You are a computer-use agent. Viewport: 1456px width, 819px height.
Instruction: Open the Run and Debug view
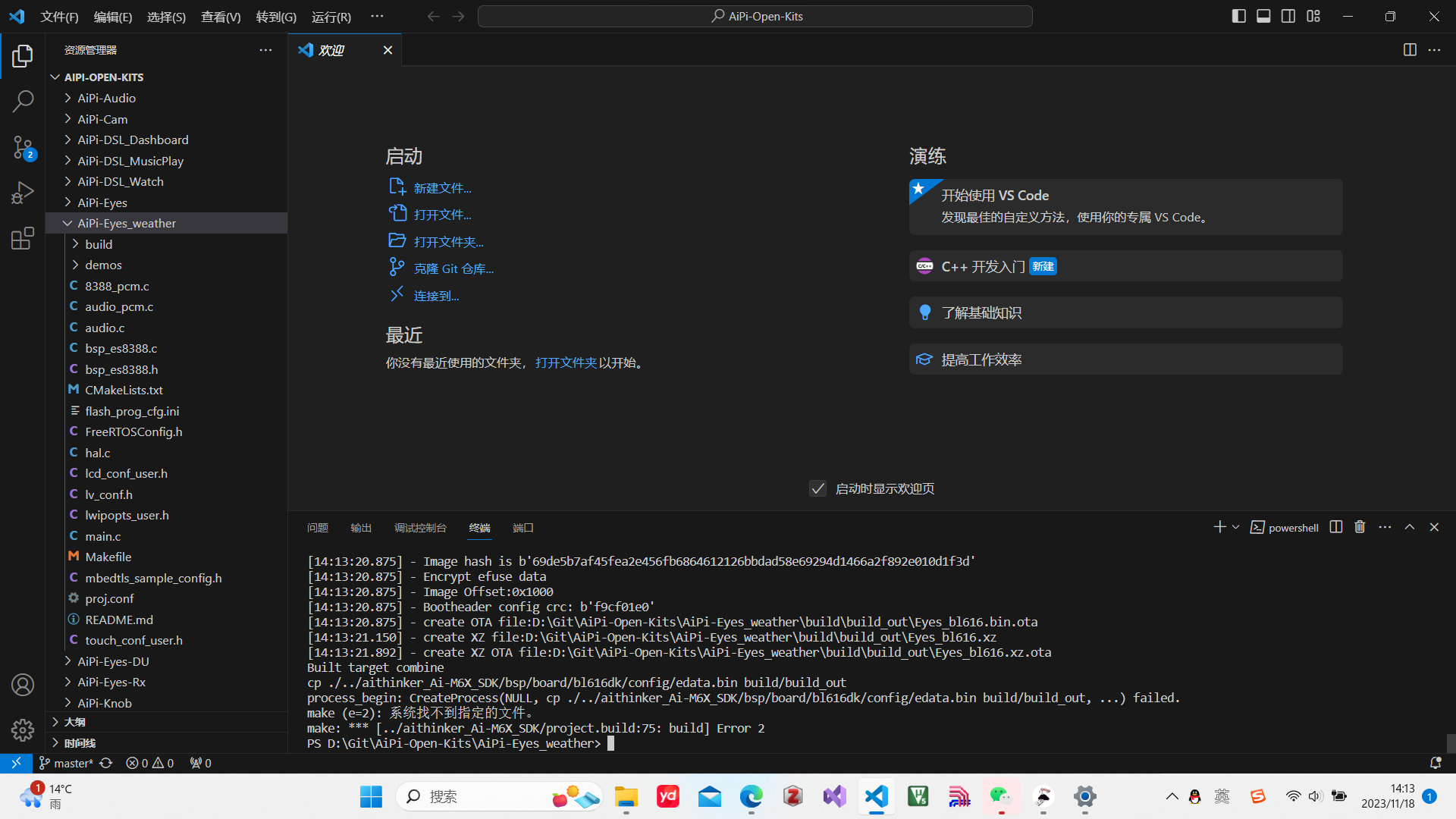point(23,193)
